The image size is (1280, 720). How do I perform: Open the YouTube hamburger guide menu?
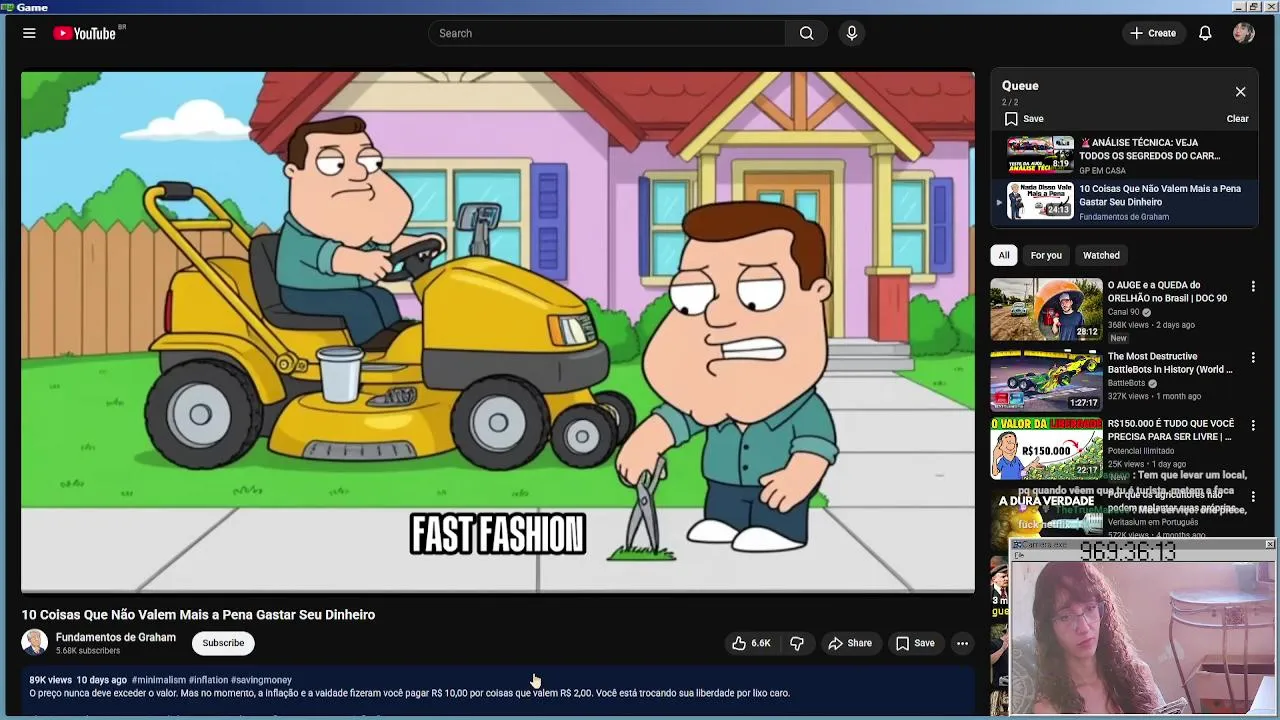(29, 33)
